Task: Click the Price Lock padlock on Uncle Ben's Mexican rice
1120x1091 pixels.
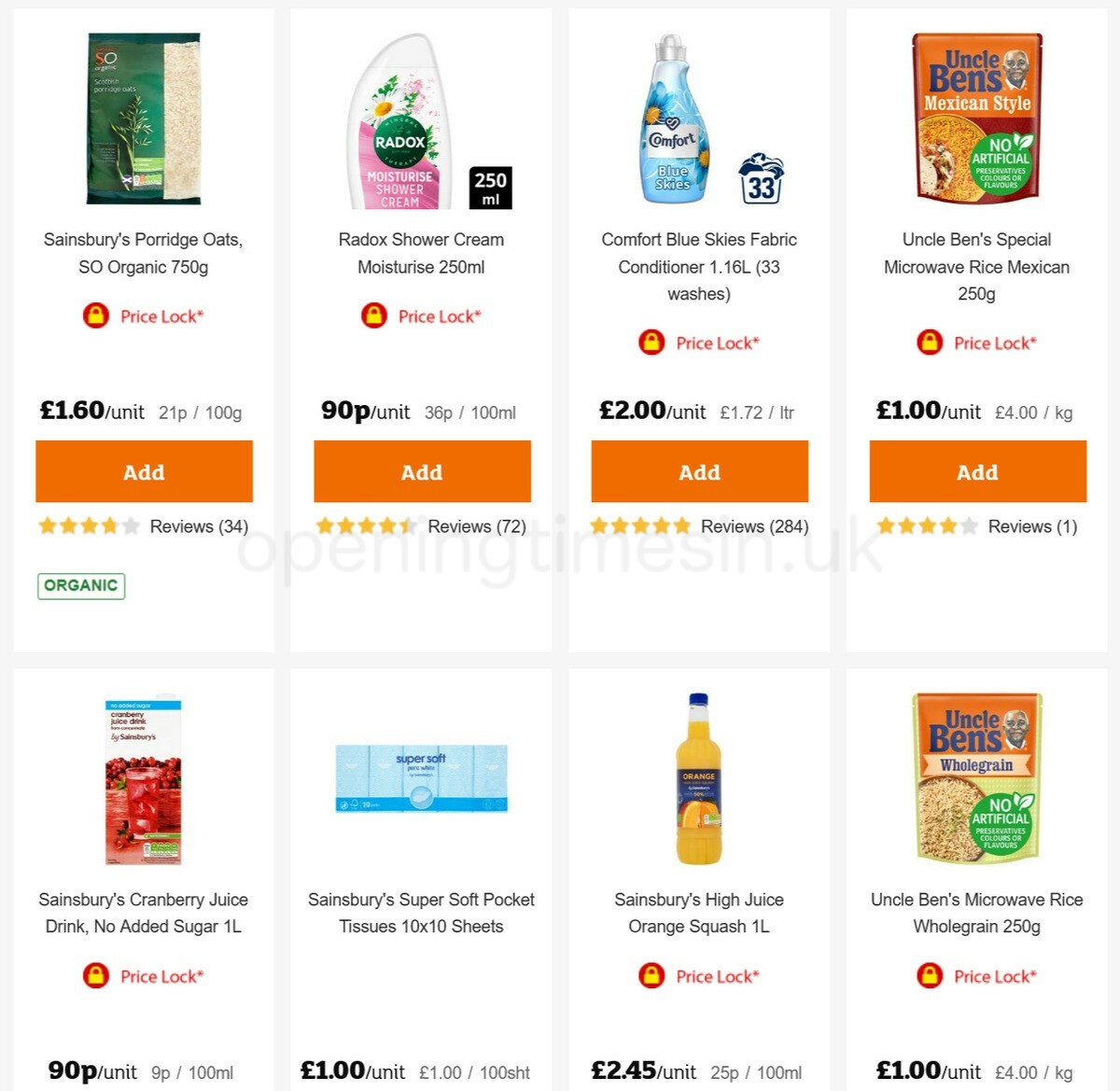Action: pyautogui.click(x=929, y=343)
